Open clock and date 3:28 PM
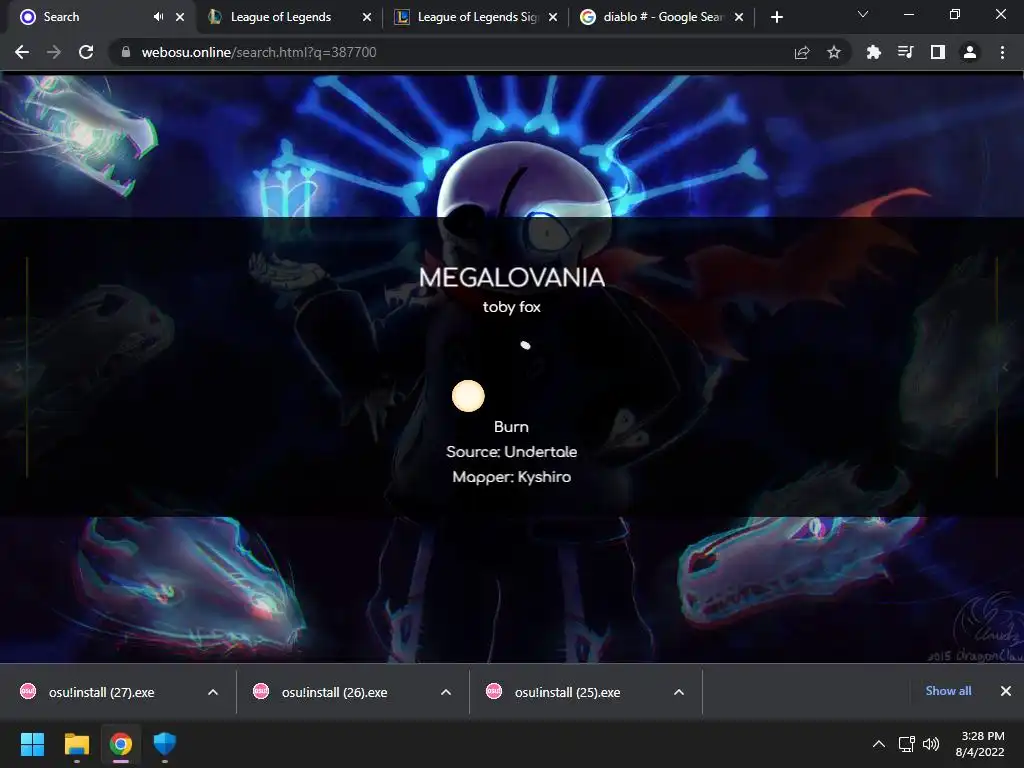 [980, 744]
